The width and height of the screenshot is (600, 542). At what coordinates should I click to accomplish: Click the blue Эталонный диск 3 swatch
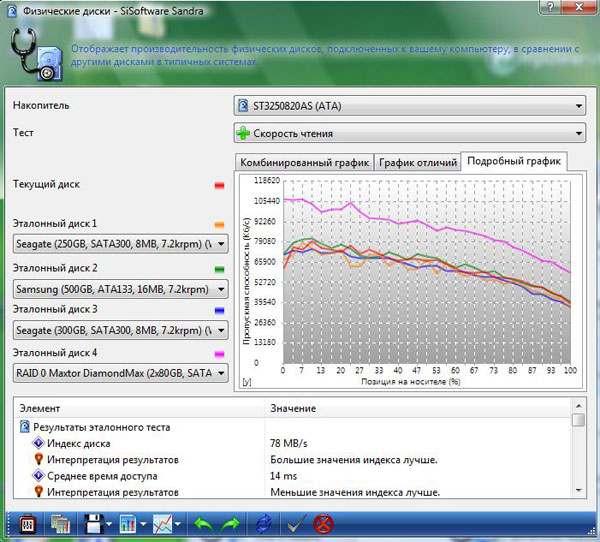[219, 311]
